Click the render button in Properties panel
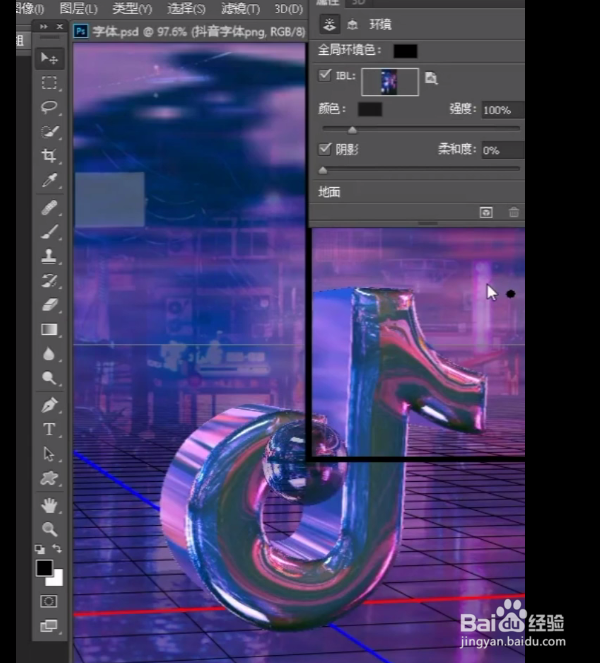Screen dimensions: 600x663 point(486,212)
